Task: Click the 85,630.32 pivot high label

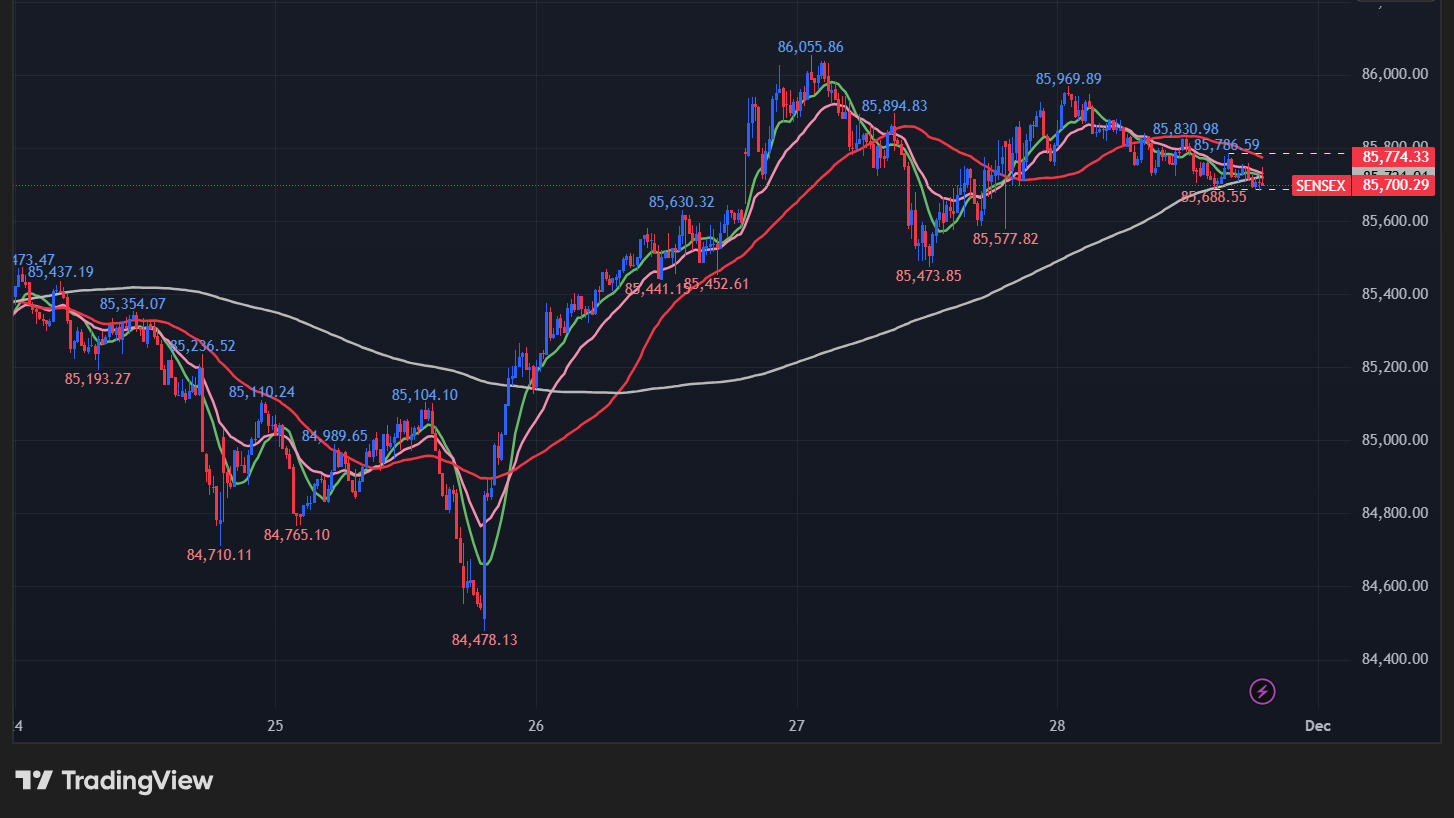Action: click(681, 202)
